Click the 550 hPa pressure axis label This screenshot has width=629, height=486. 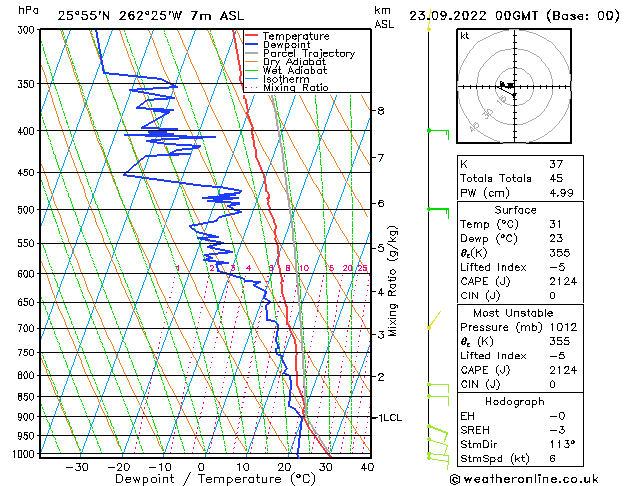[x=28, y=243]
